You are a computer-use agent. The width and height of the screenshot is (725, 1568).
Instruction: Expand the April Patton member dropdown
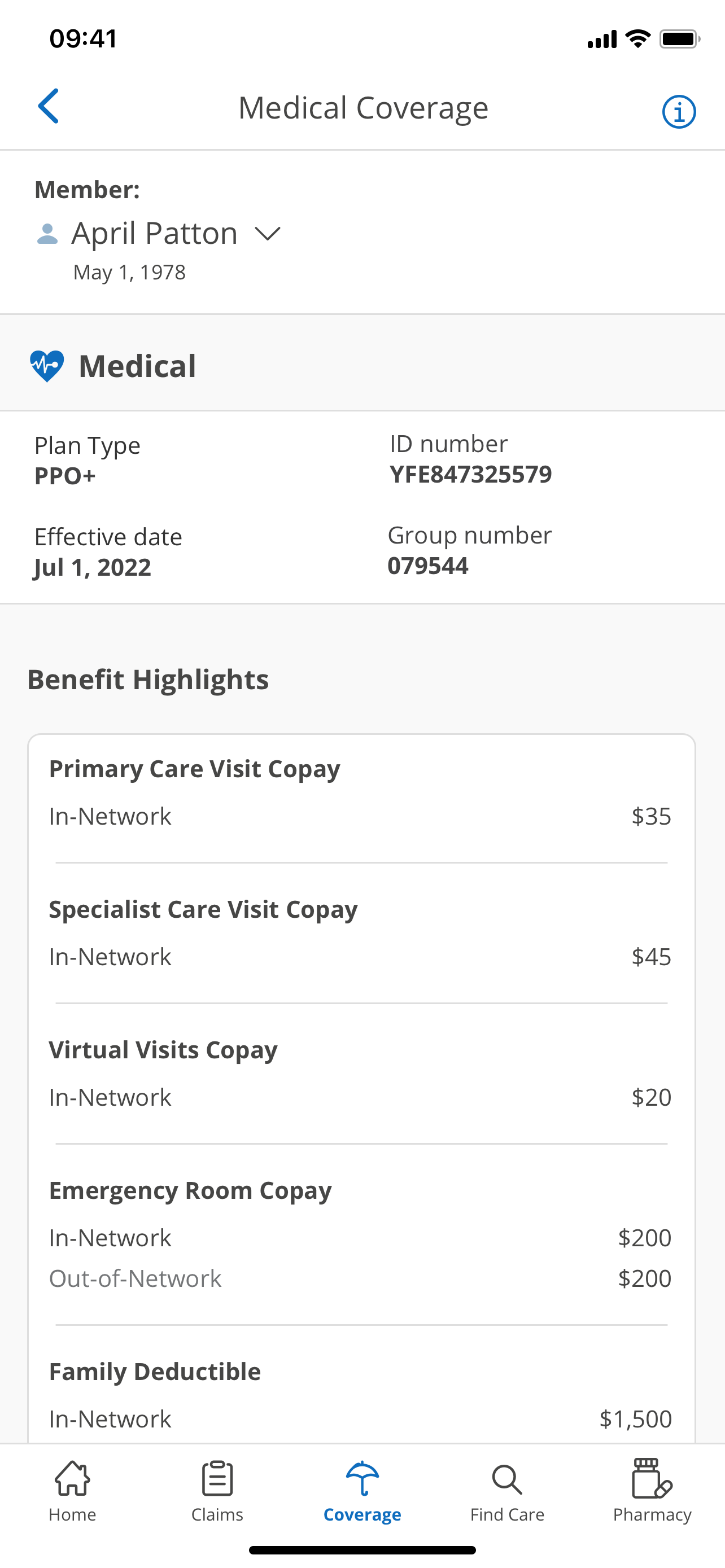(x=267, y=234)
